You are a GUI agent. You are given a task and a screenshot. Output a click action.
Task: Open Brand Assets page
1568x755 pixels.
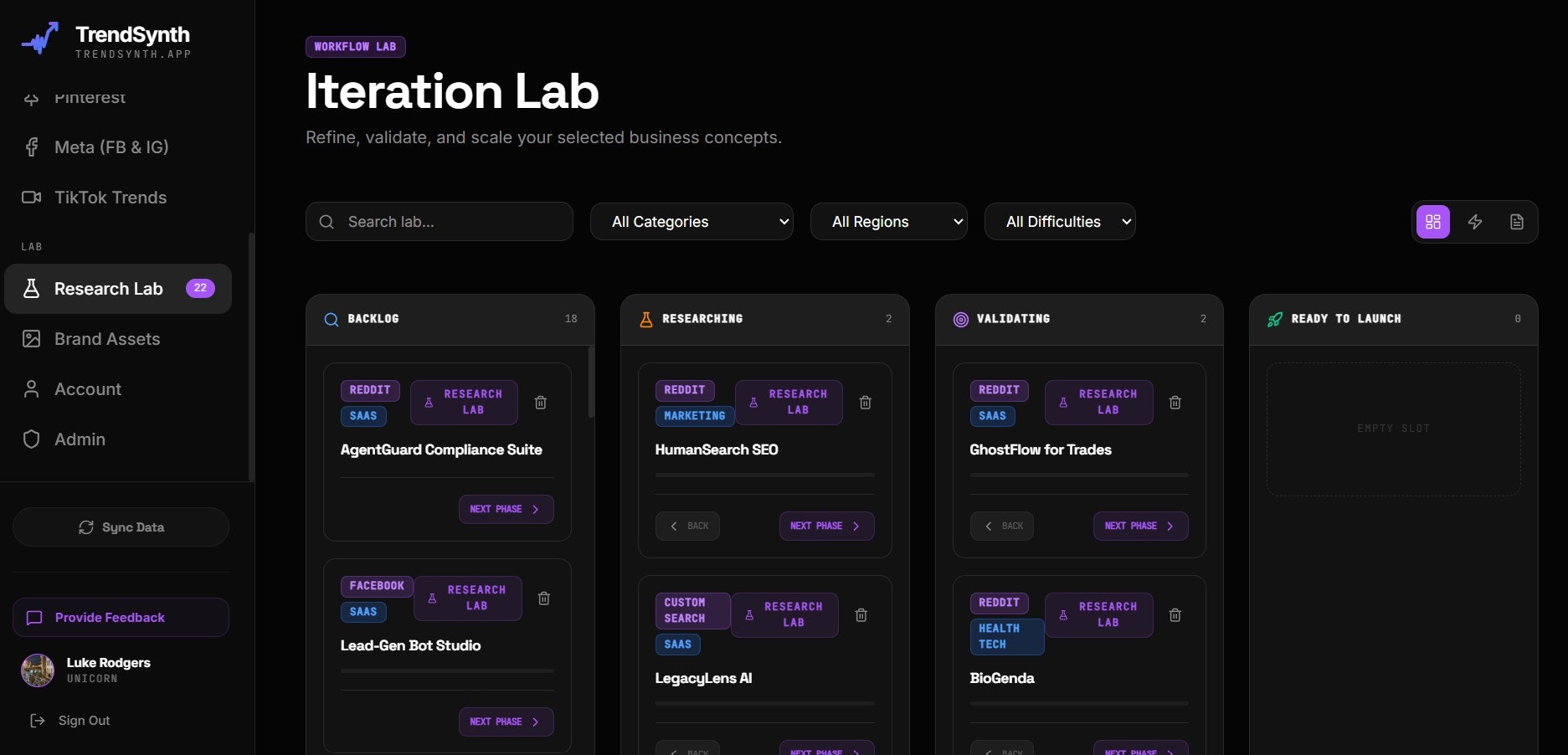[117, 339]
